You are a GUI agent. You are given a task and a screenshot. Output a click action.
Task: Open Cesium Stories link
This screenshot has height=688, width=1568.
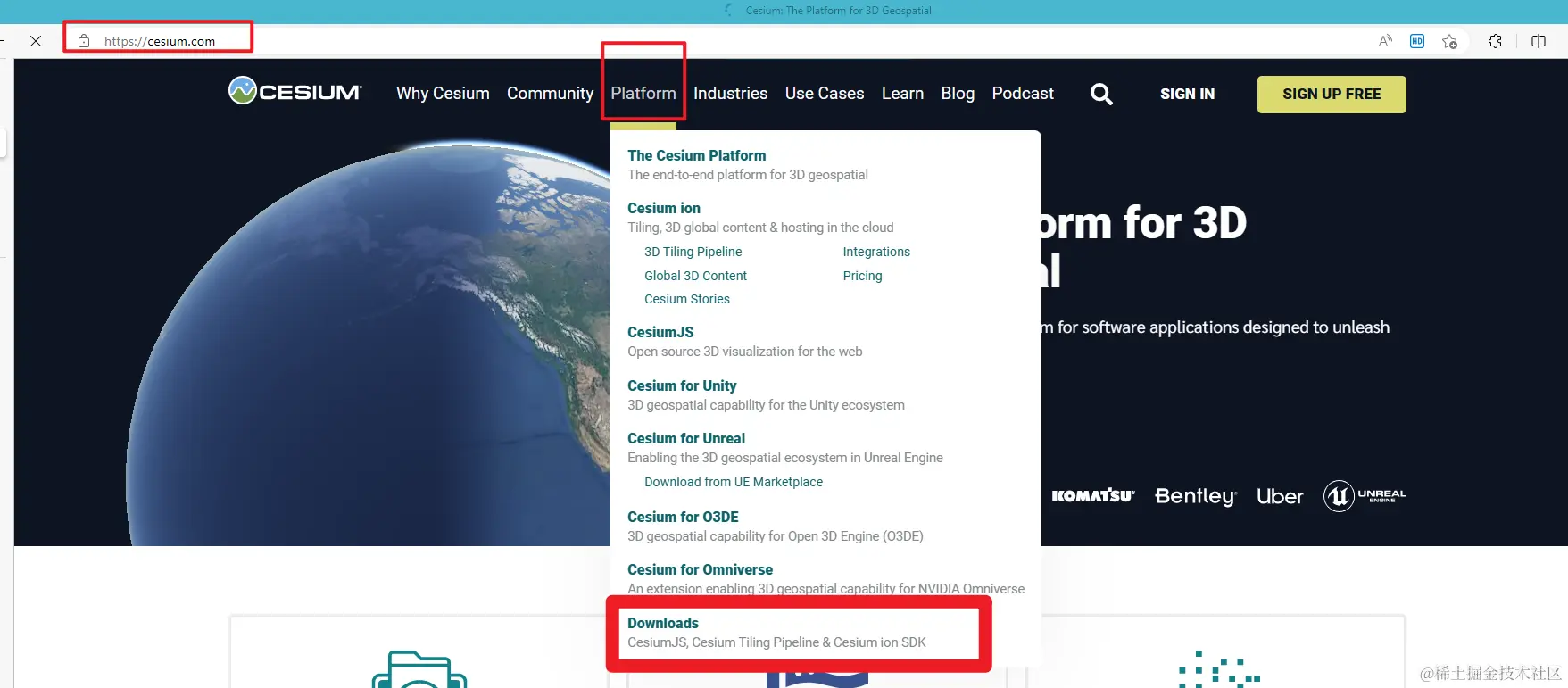pos(686,299)
